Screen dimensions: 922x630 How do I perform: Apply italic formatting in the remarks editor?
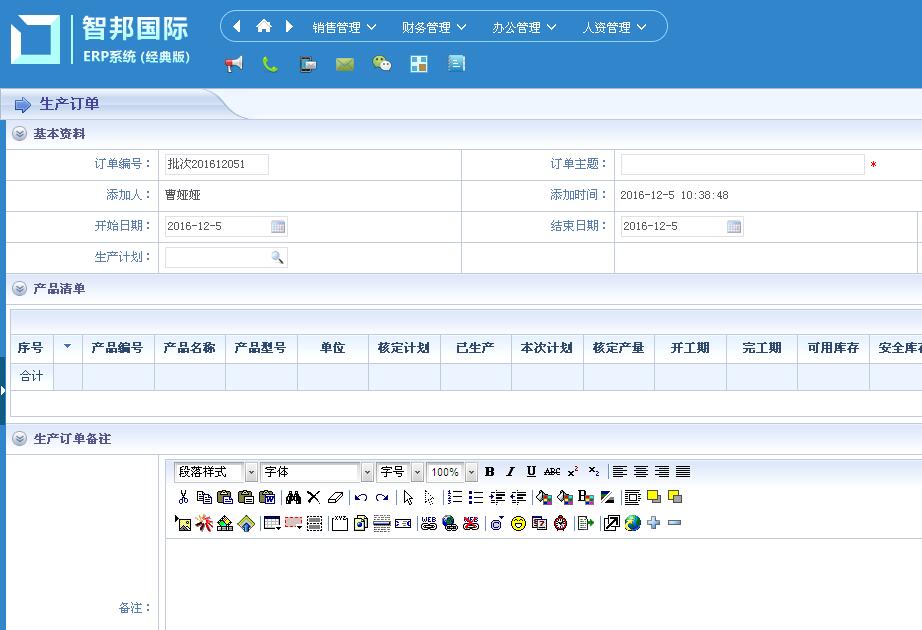coord(508,473)
